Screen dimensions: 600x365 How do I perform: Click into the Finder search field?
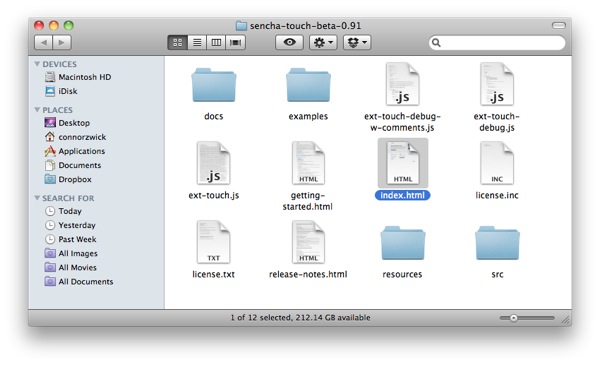point(497,42)
